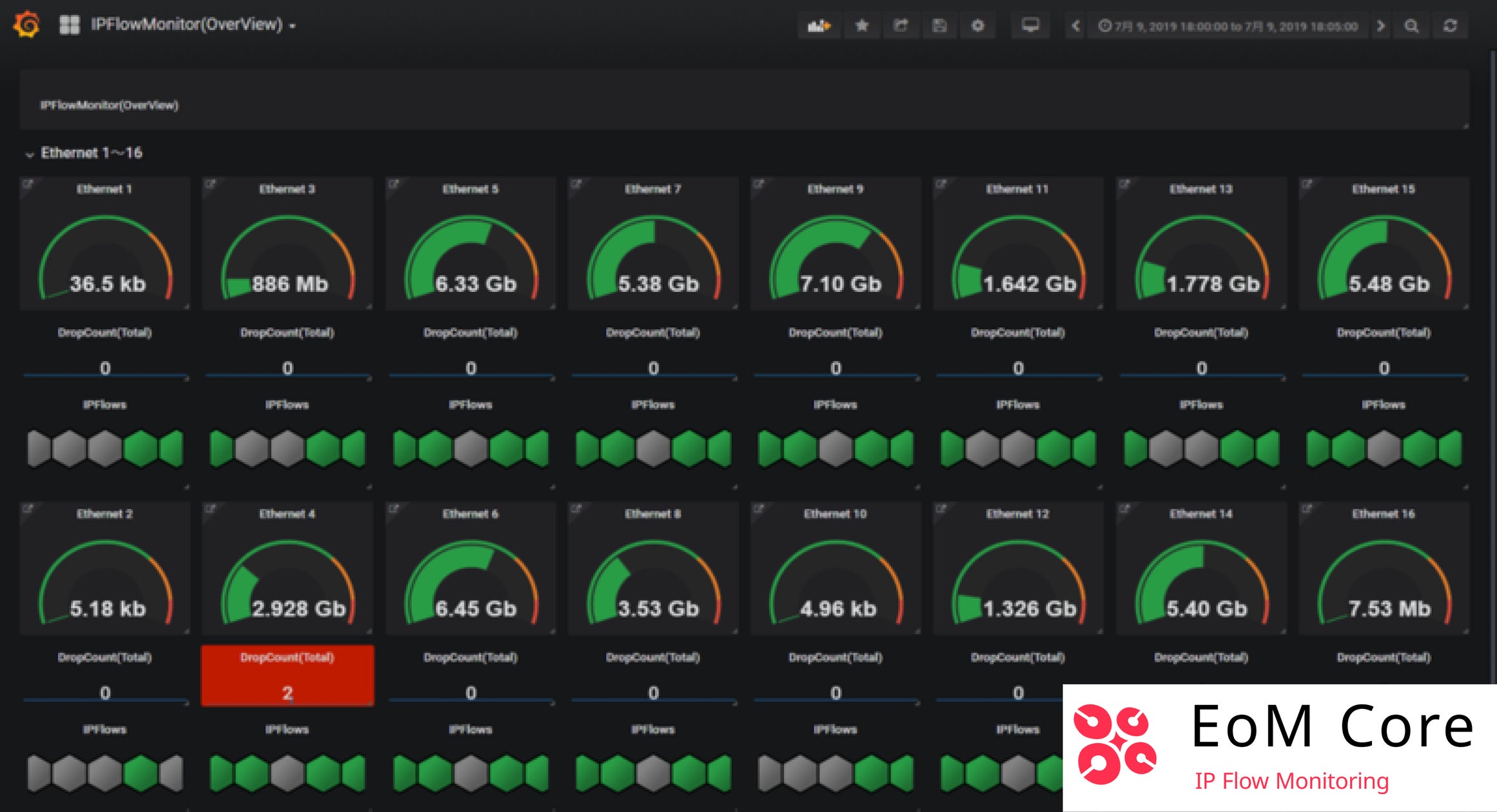Click the zoom out time range magnifier

tap(1411, 26)
